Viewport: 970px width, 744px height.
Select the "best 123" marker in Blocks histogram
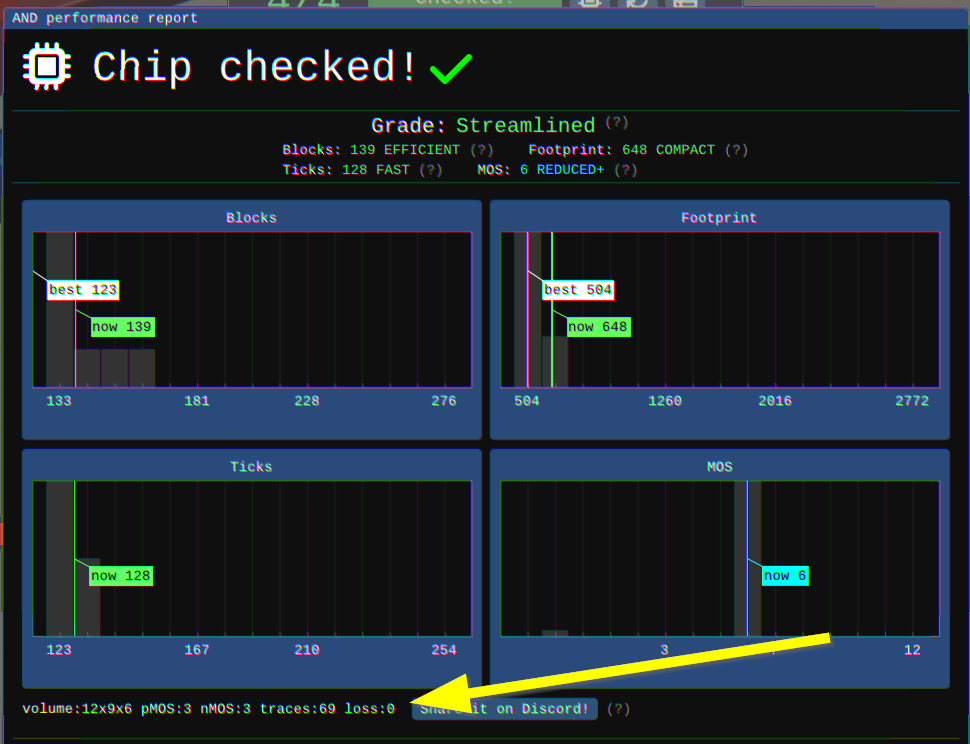(x=83, y=289)
